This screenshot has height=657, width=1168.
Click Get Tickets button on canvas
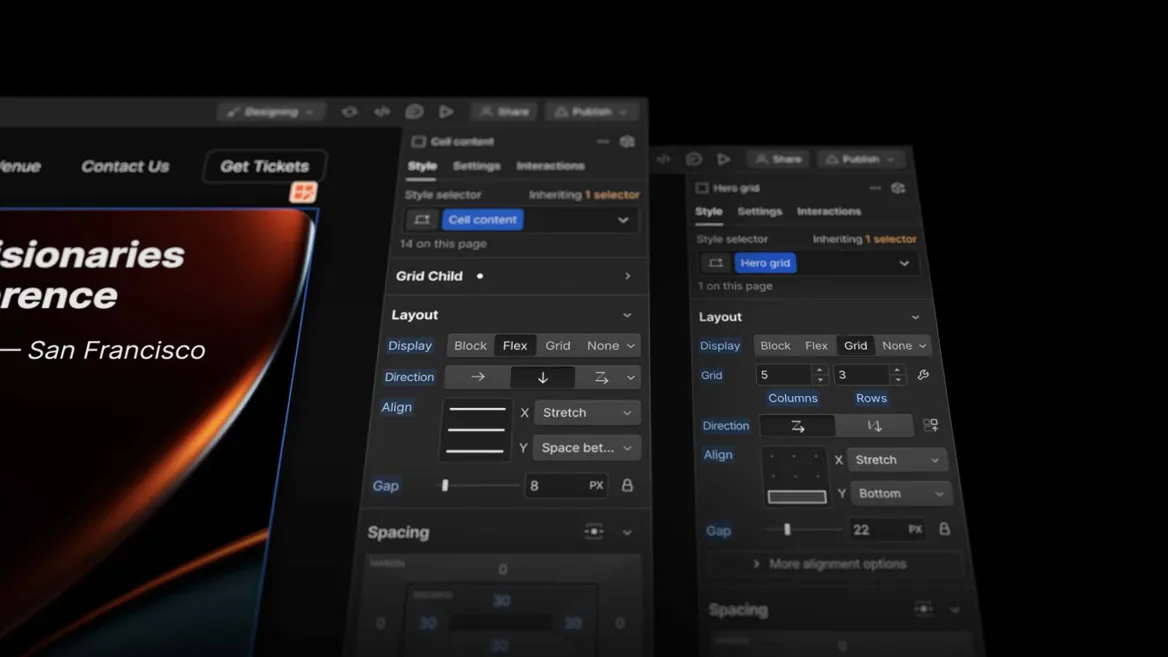(x=264, y=166)
